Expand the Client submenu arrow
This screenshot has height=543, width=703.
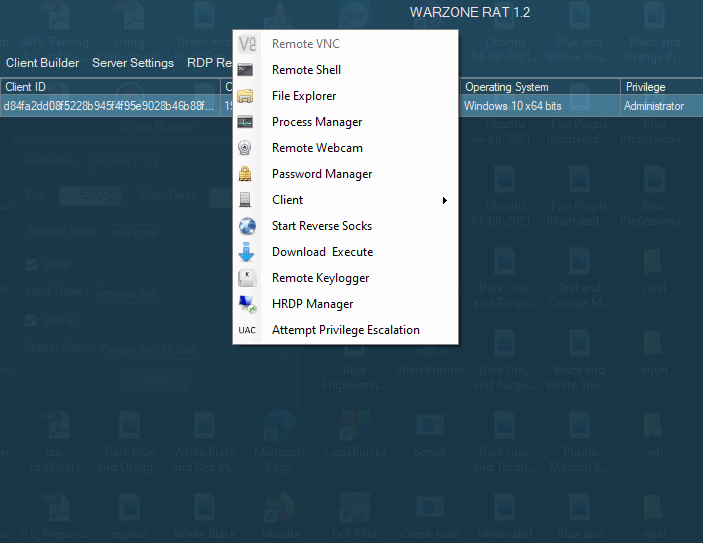(444, 200)
